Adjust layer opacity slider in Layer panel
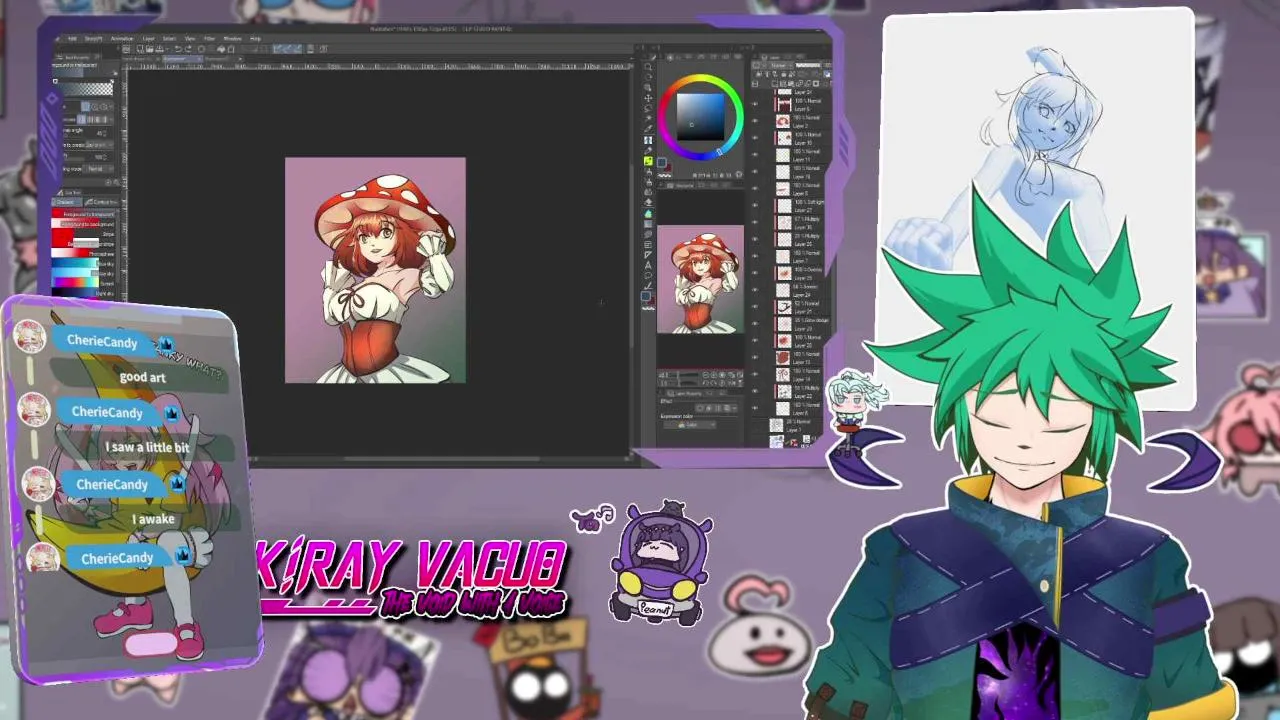This screenshot has width=1280, height=720. [808, 66]
